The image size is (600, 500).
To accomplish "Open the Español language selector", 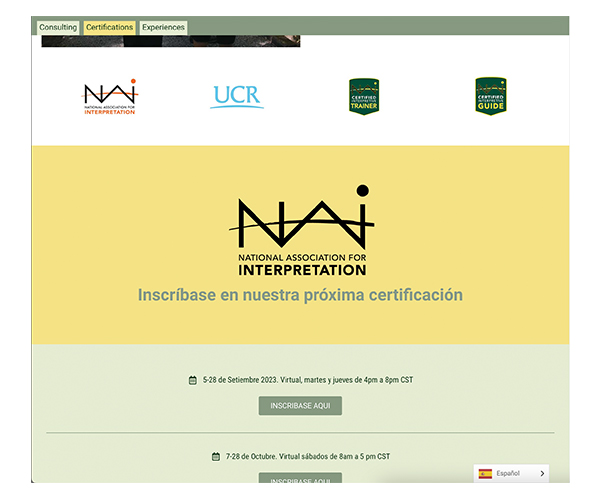I will (x=511, y=474).
